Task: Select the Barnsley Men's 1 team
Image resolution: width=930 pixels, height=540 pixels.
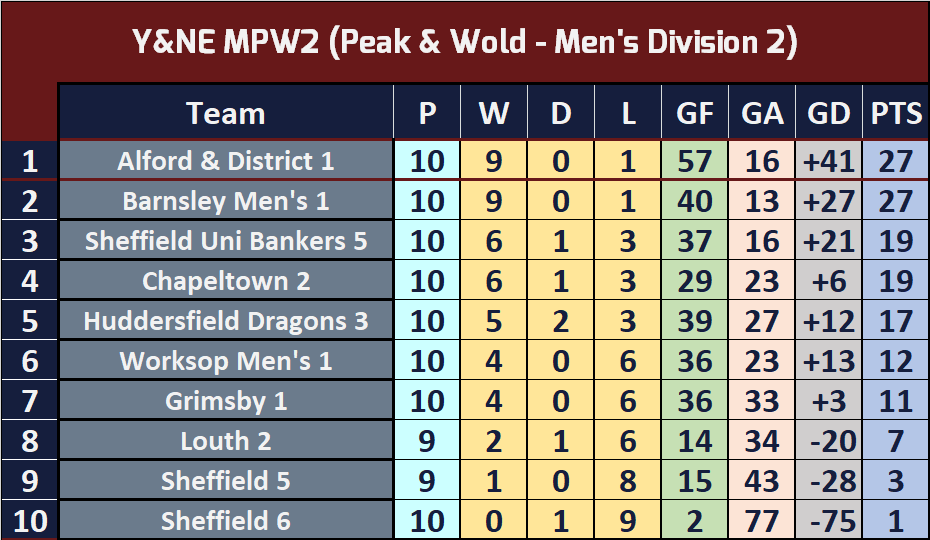Action: (226, 201)
